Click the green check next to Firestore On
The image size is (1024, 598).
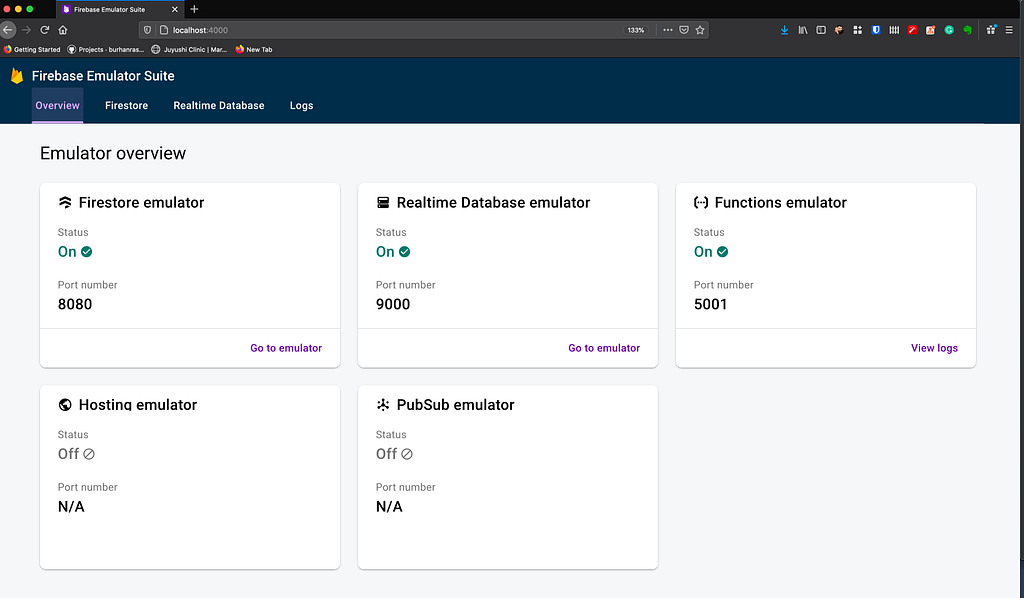[86, 252]
